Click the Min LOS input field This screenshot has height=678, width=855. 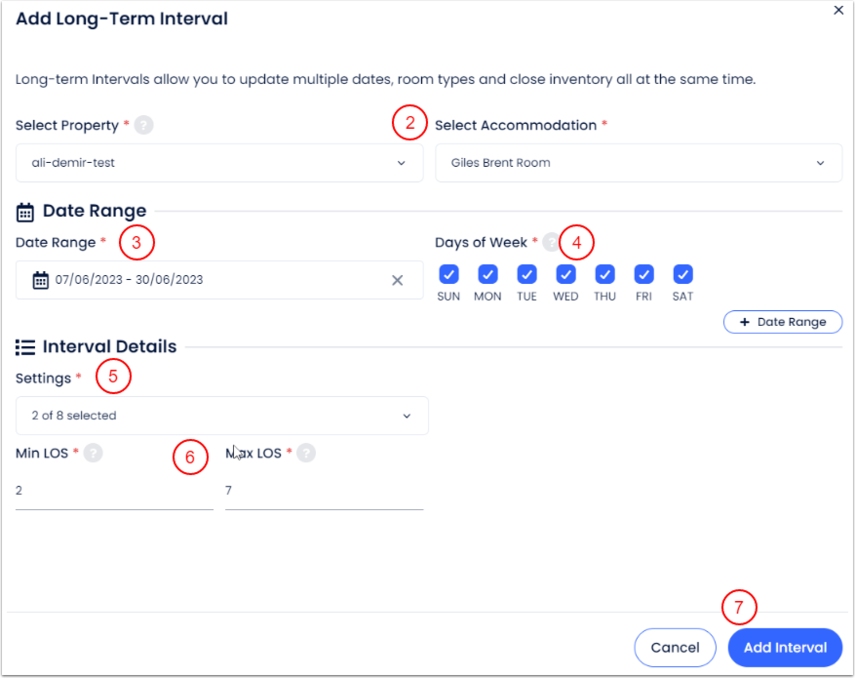click(114, 491)
